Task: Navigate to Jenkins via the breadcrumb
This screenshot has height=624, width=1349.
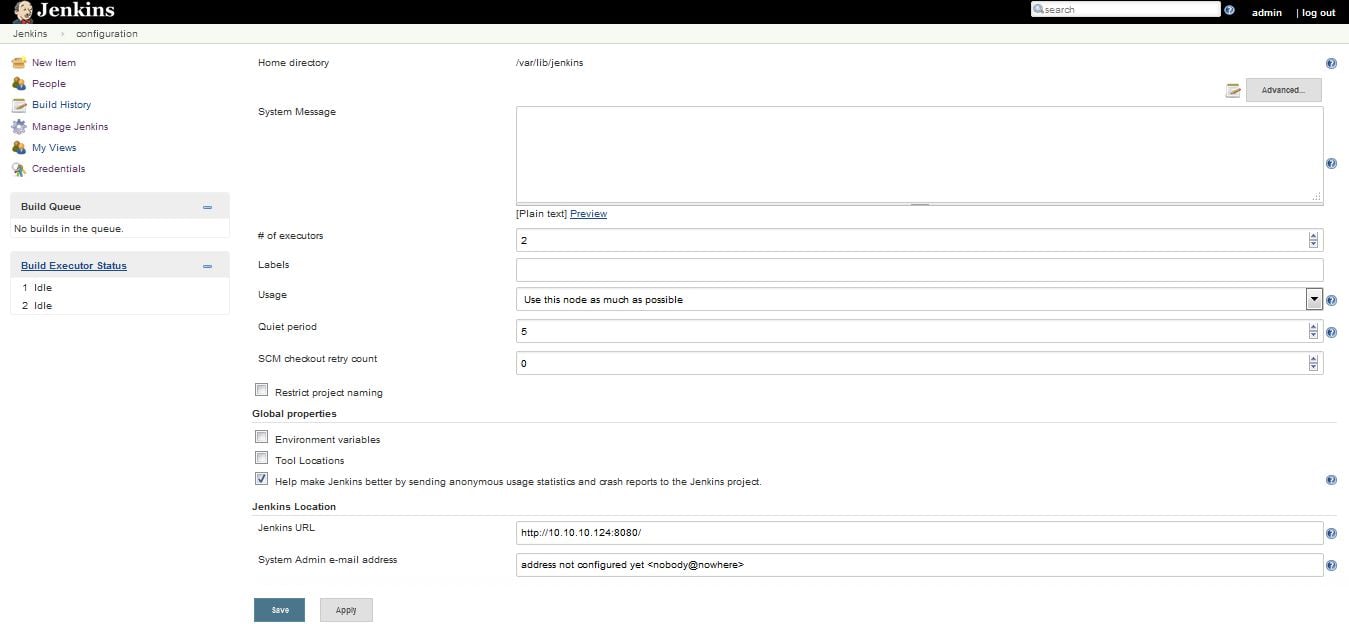Action: coord(29,33)
